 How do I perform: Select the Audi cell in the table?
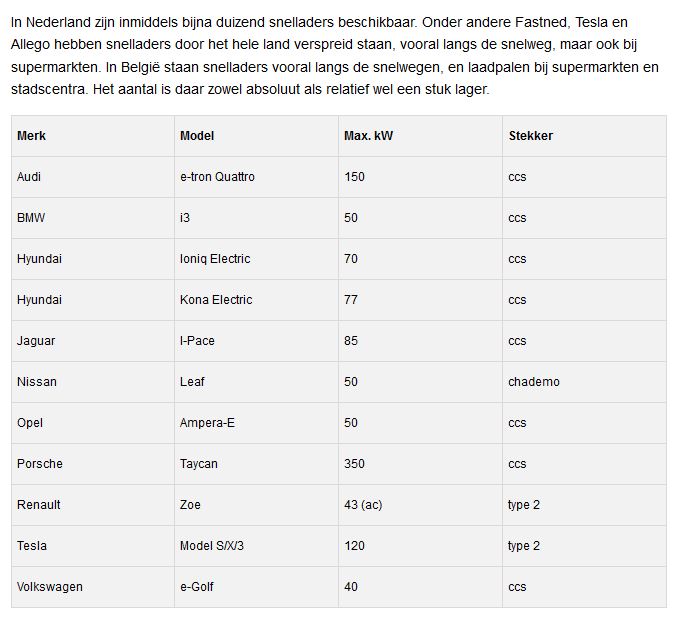pos(29,177)
